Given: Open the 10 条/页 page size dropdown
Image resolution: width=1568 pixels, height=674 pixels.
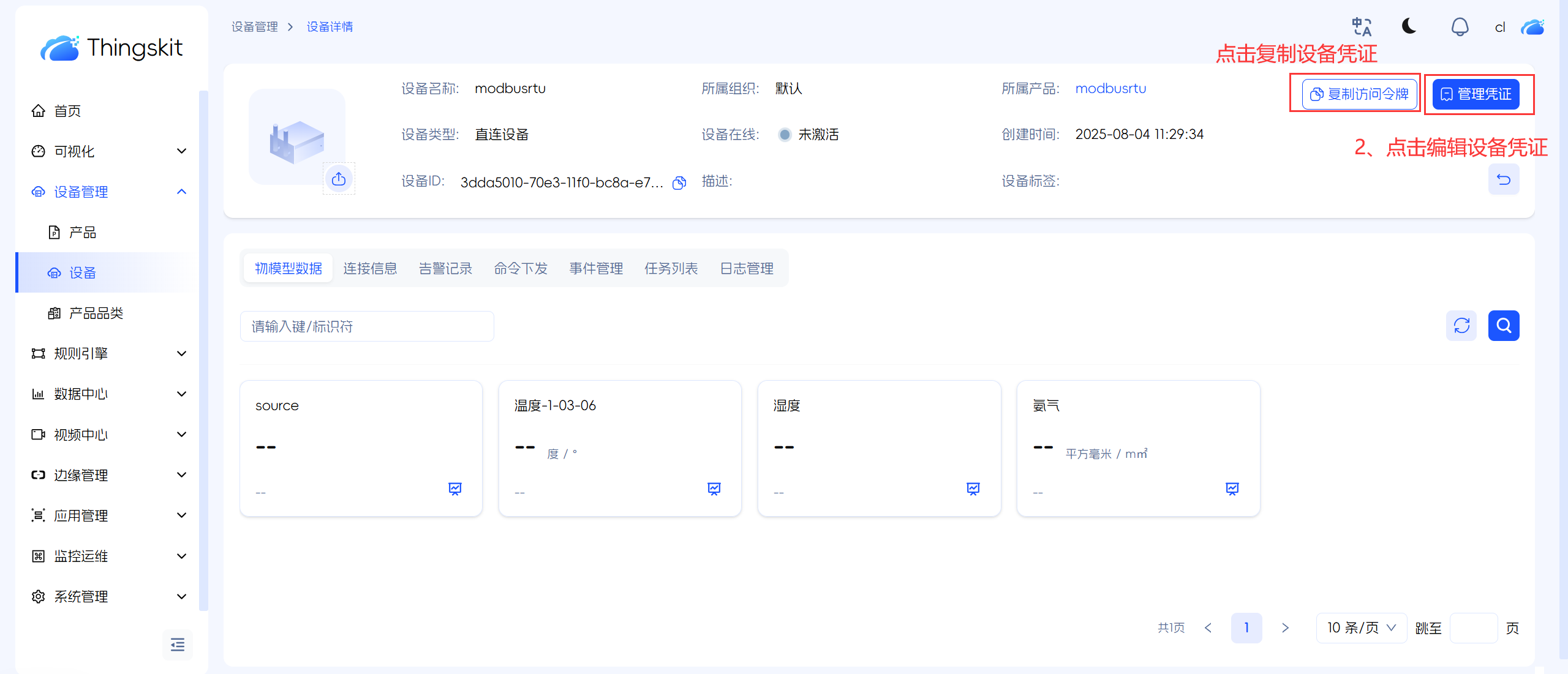Looking at the screenshot, I should click(1361, 627).
